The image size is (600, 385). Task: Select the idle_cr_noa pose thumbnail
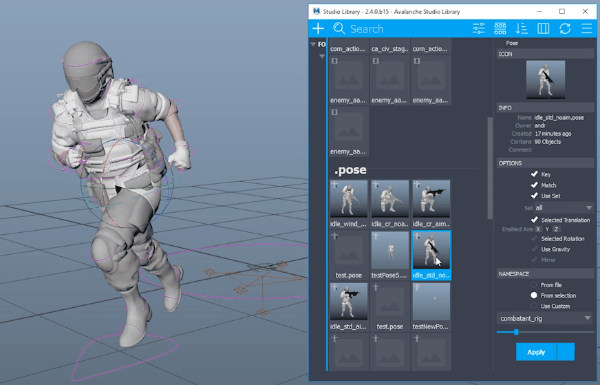(x=390, y=199)
